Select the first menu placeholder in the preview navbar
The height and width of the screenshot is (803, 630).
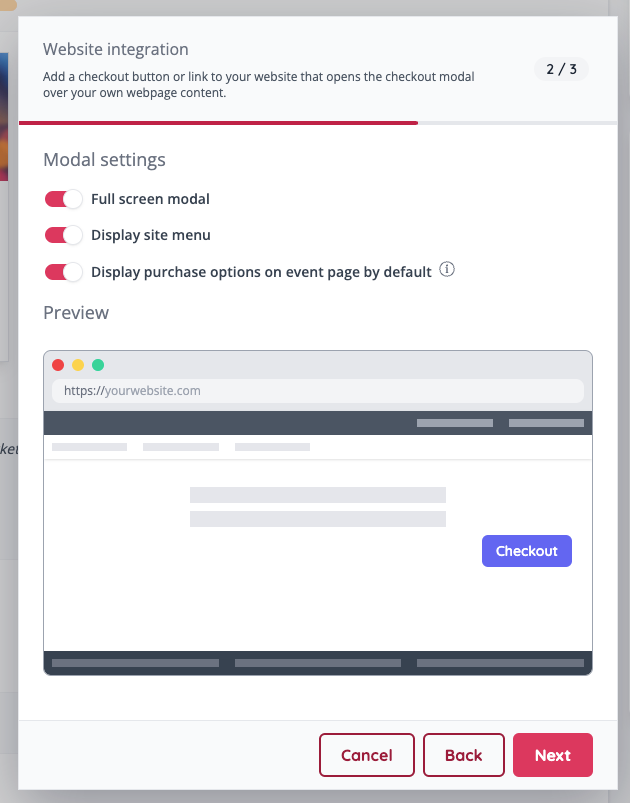(89, 446)
